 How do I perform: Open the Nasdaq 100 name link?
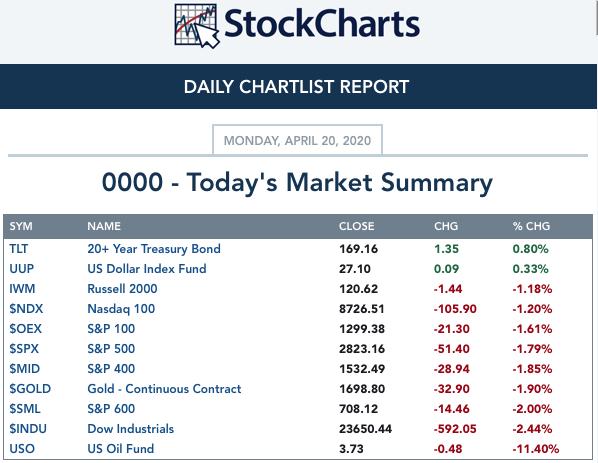(x=121, y=309)
